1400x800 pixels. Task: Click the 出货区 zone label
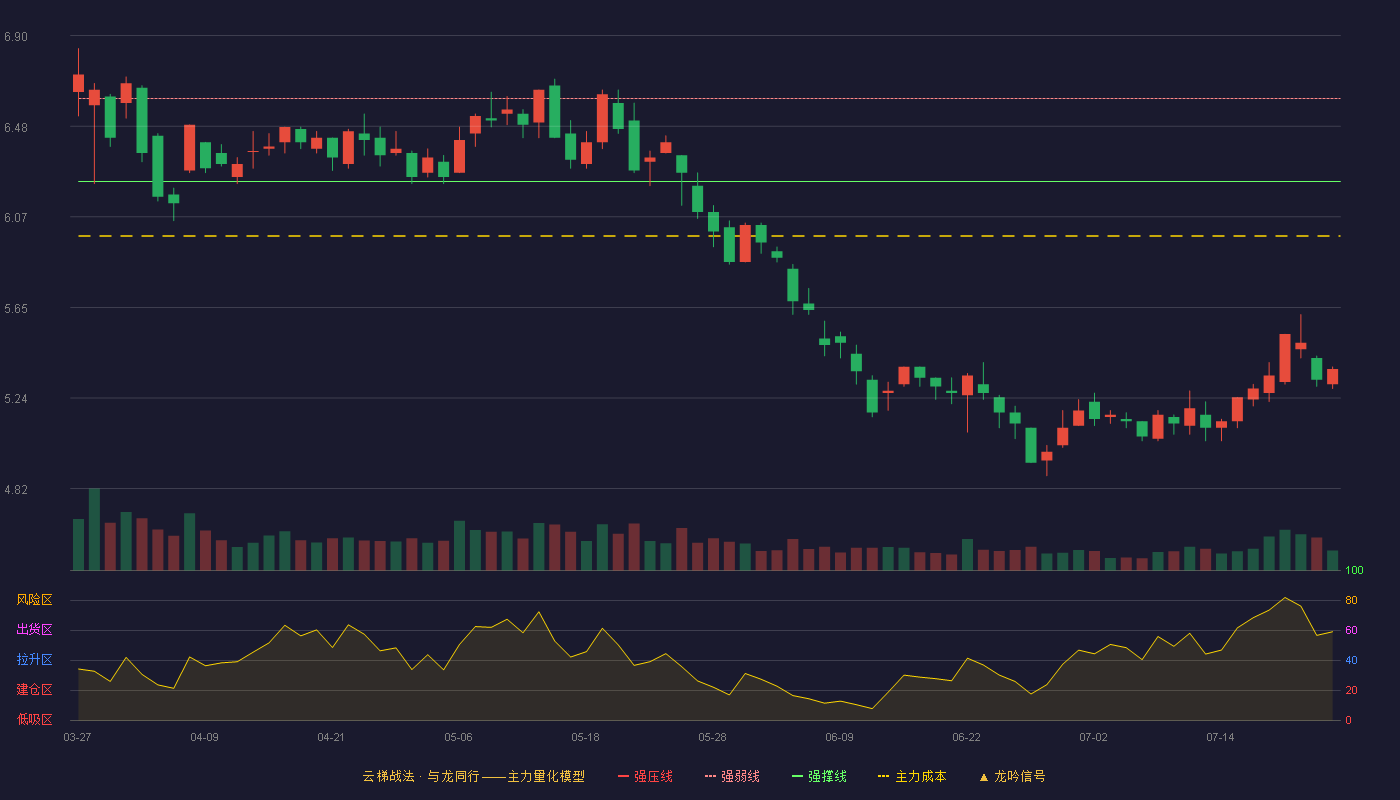pos(34,630)
